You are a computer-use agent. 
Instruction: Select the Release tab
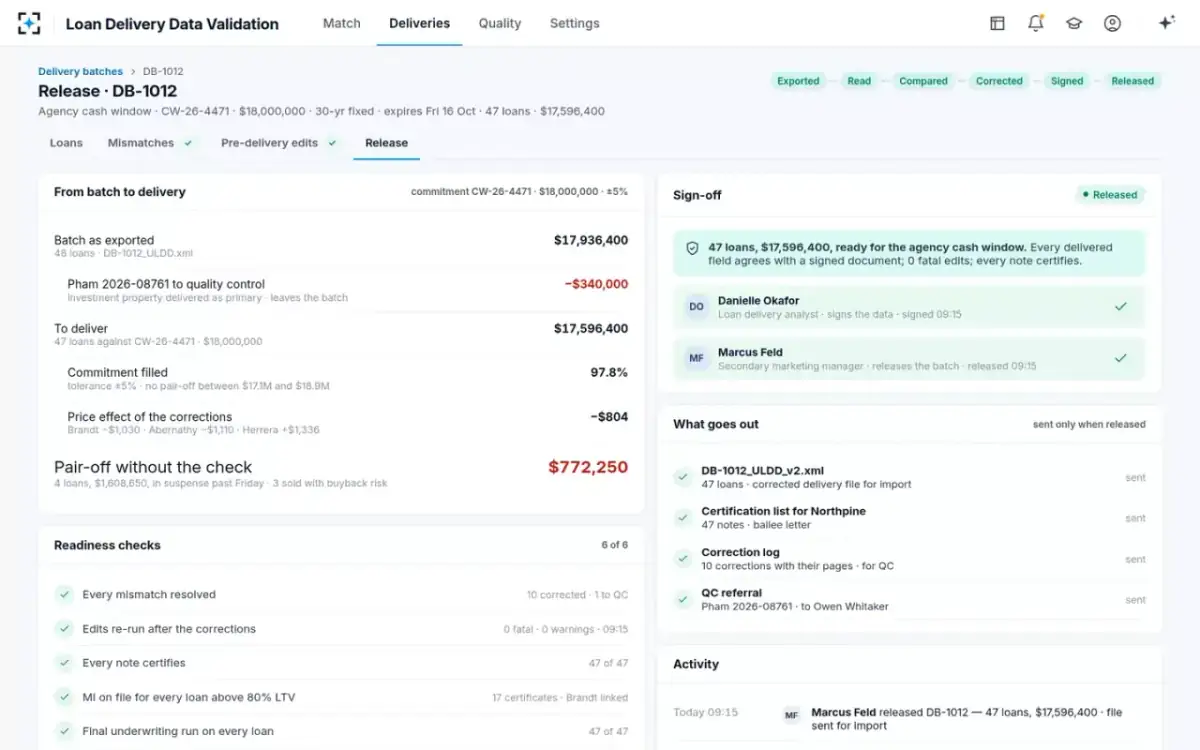coord(386,143)
